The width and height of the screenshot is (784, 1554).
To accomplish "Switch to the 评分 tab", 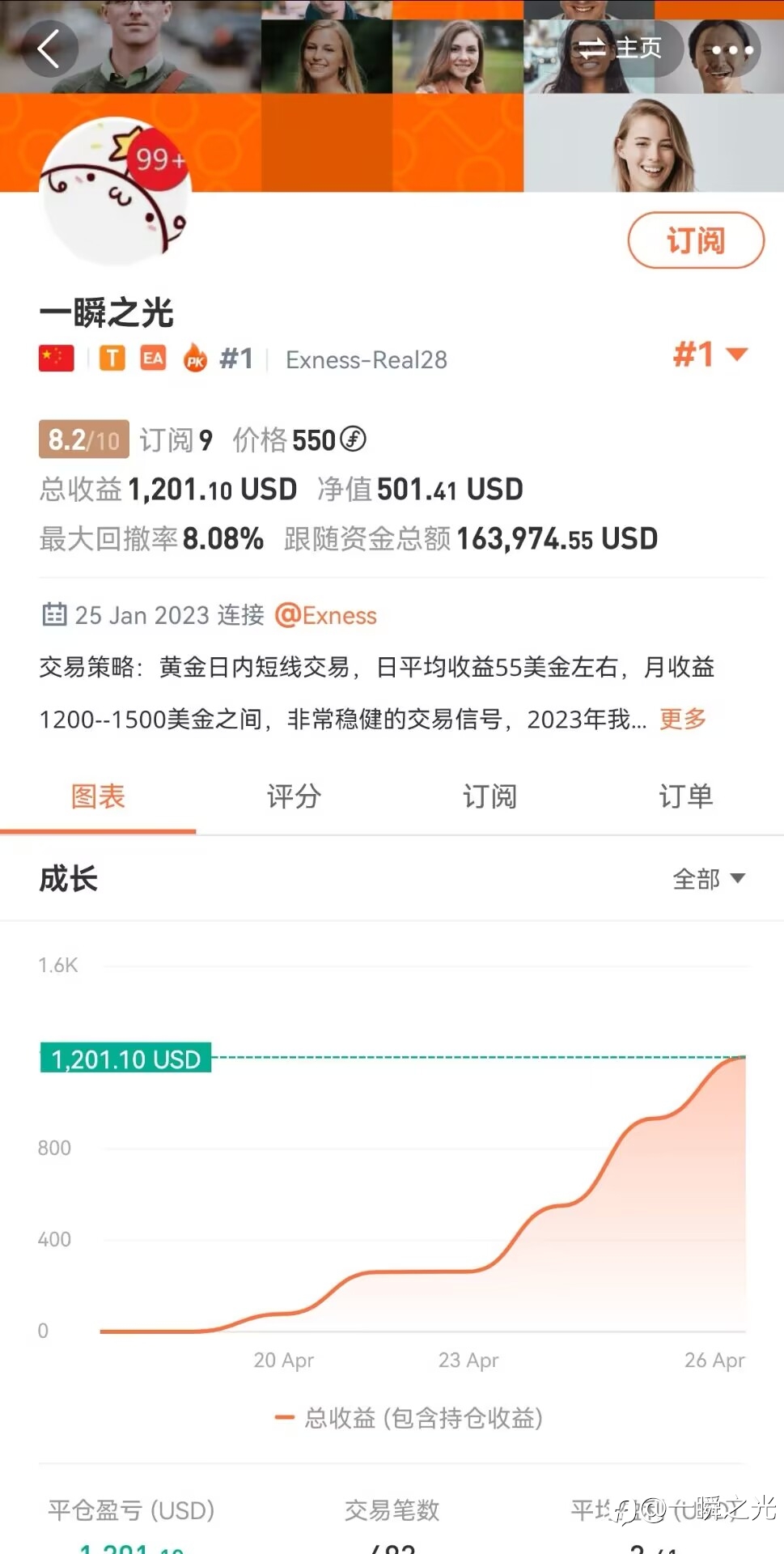I will 294,797.
